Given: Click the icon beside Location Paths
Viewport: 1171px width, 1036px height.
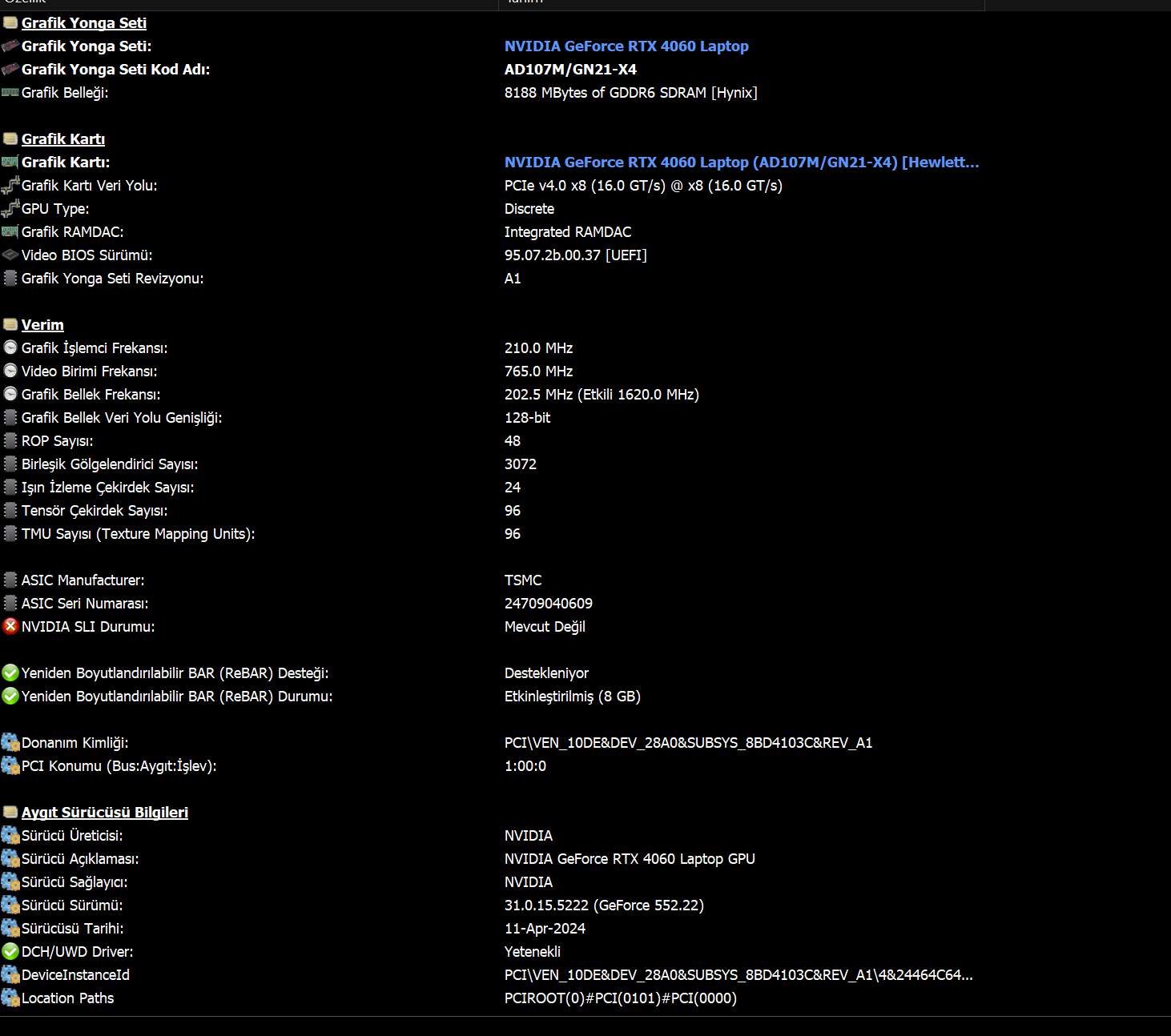Looking at the screenshot, I should [10, 998].
